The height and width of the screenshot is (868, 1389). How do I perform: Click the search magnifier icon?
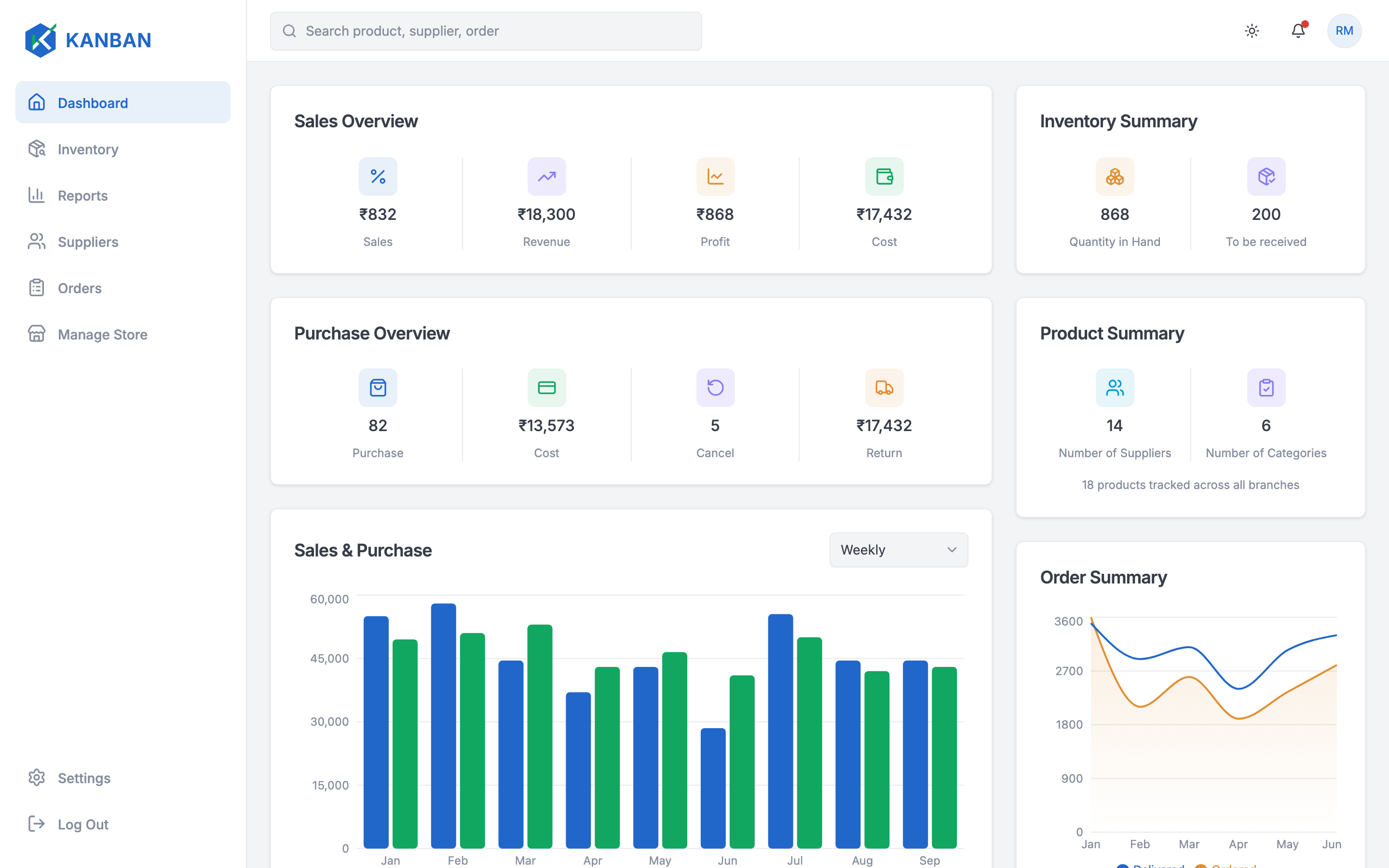[289, 31]
